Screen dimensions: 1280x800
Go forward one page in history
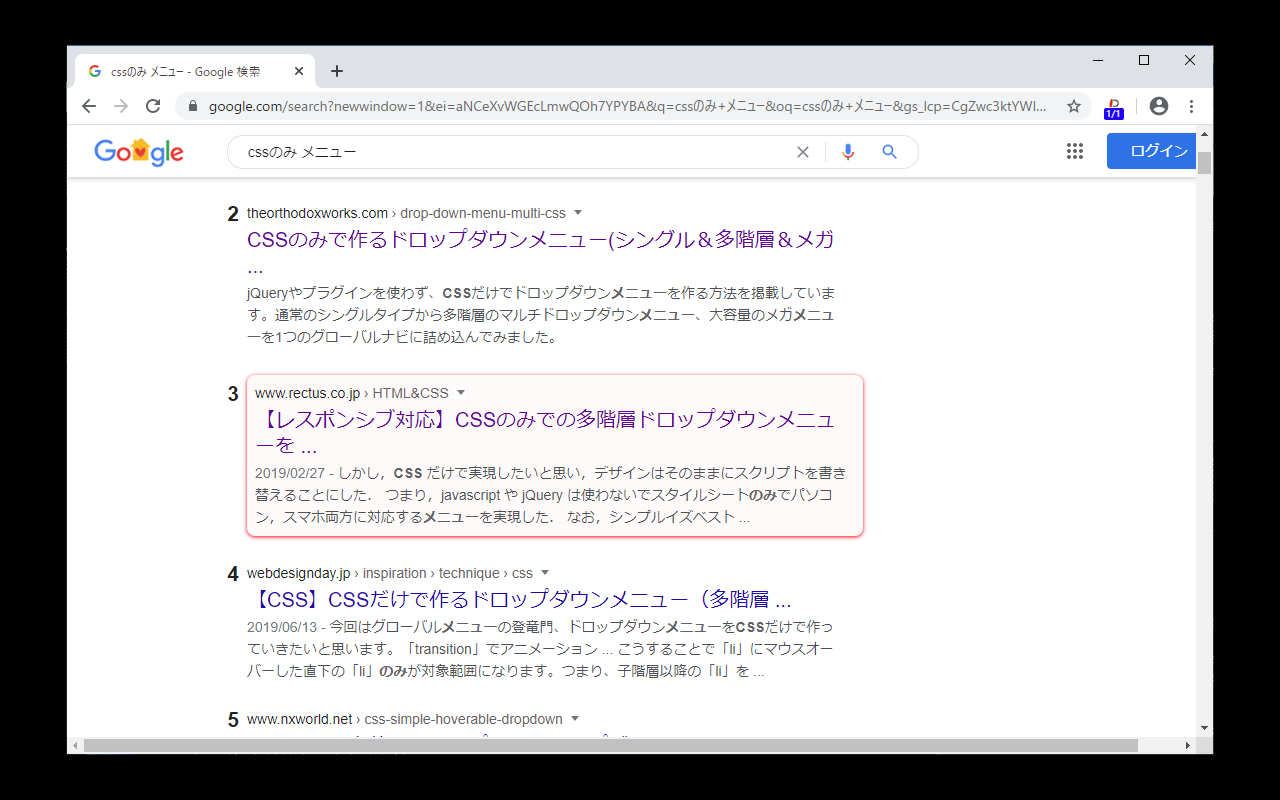121,106
